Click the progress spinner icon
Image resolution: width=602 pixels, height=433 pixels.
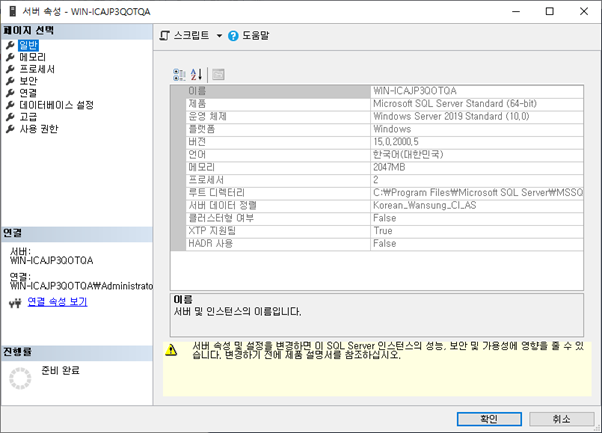(20, 378)
